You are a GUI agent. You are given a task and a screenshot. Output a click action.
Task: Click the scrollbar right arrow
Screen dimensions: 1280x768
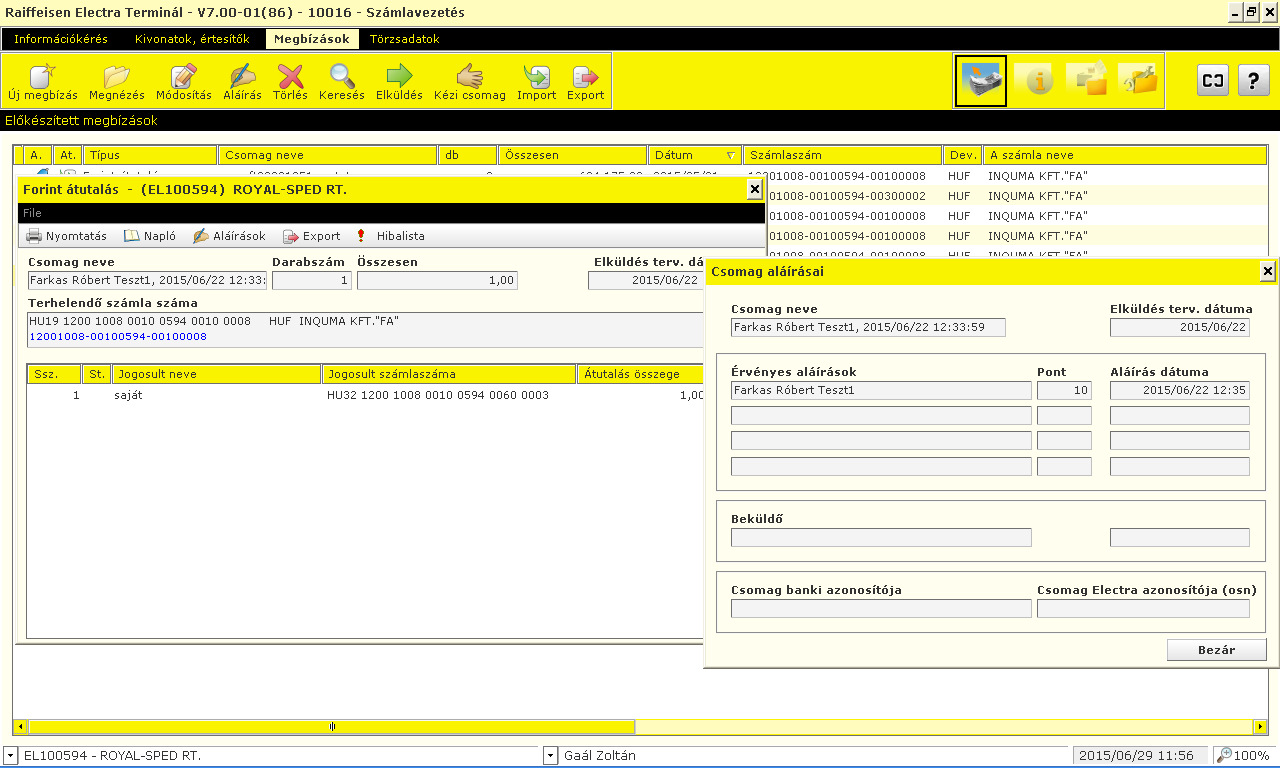(x=1261, y=727)
